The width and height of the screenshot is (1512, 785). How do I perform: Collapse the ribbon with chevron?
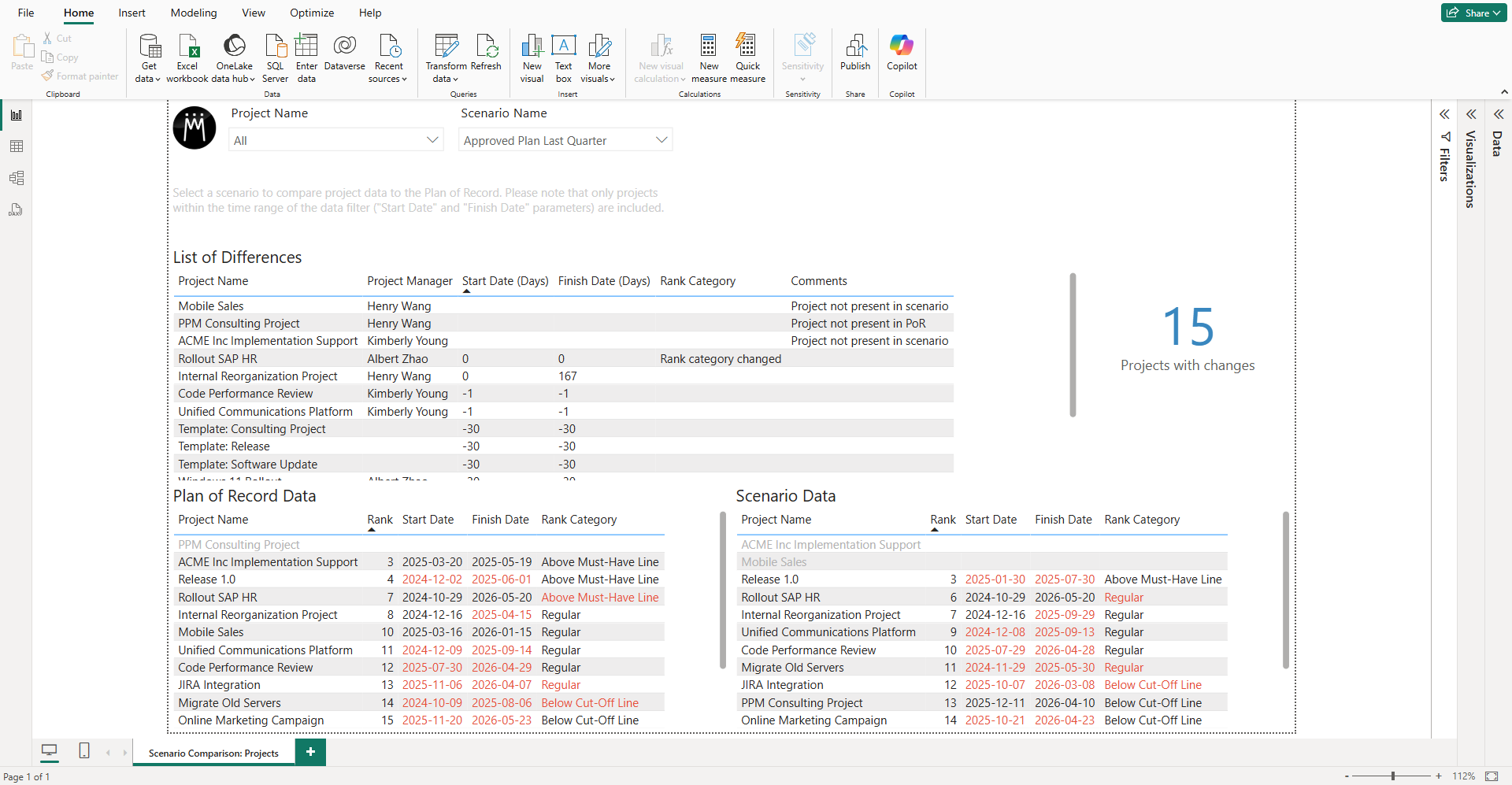[1505, 93]
